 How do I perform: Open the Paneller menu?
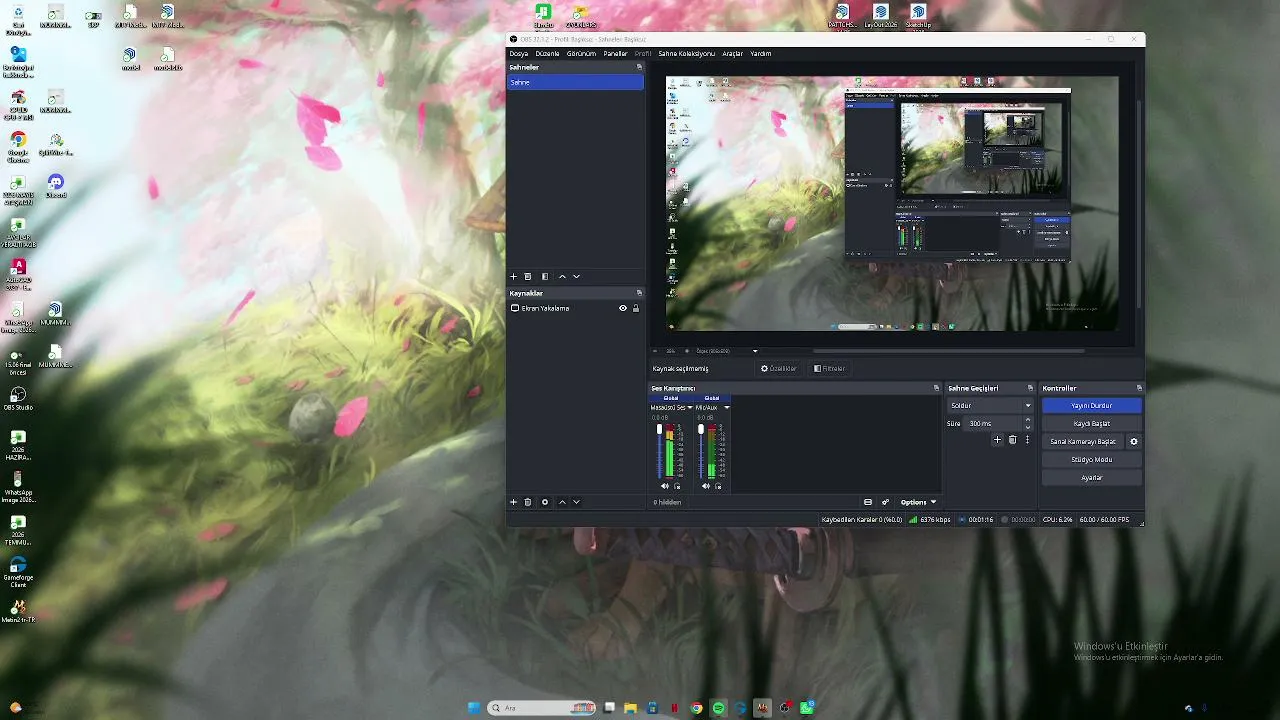coord(615,53)
